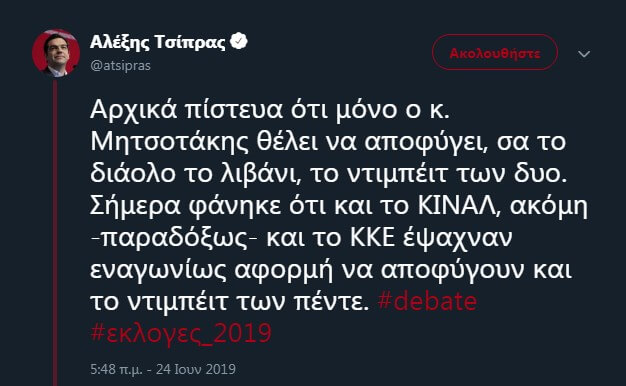The height and width of the screenshot is (386, 626).
Task: Click the word Αρχικά starting the tweet
Action: pos(134,110)
